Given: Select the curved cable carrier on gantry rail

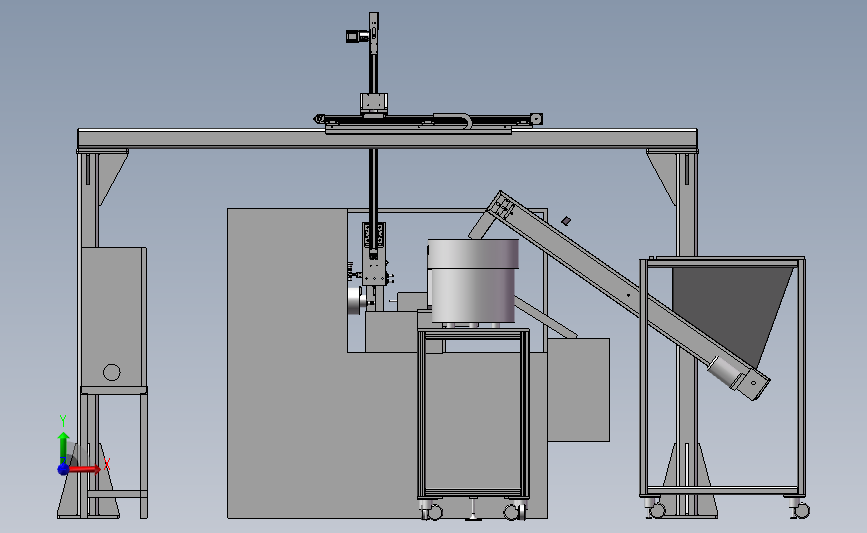Looking at the screenshot, I should click(452, 120).
